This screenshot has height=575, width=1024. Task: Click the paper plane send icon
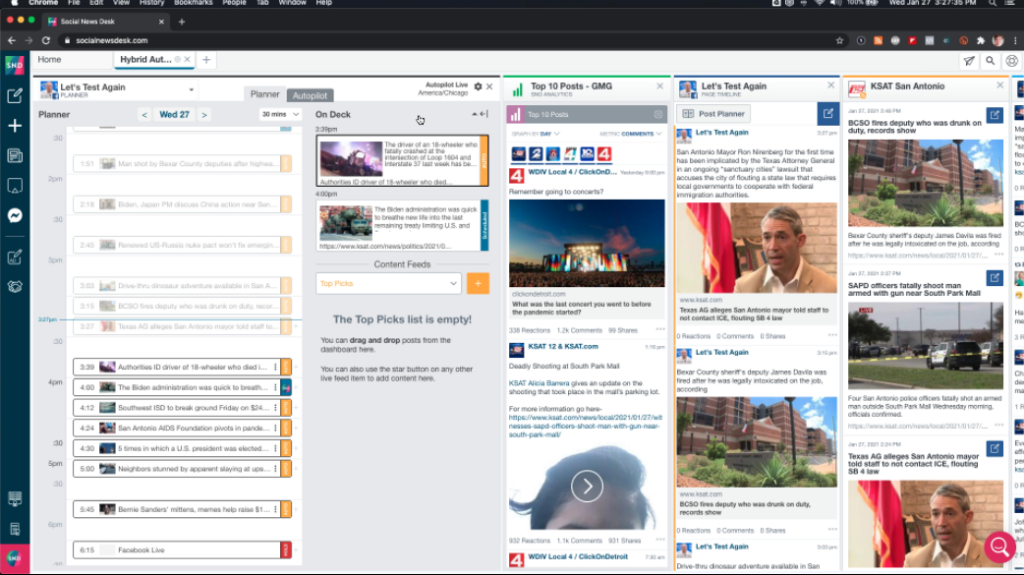[969, 61]
